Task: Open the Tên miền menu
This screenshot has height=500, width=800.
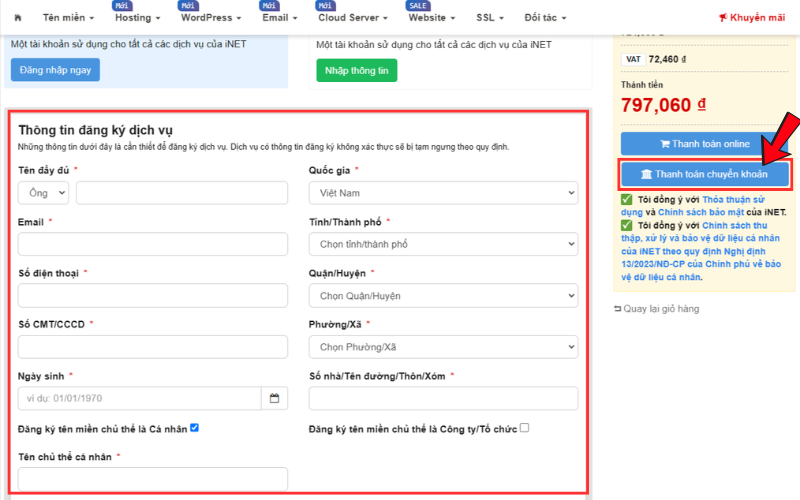Action: tap(68, 18)
